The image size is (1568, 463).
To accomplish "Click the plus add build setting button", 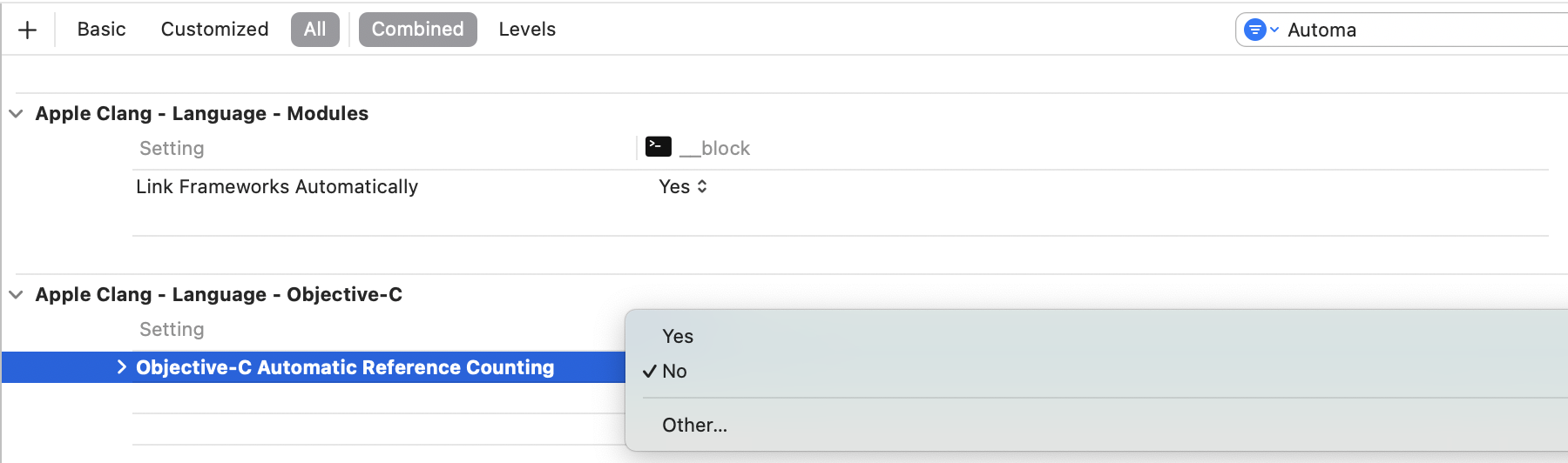I will tap(27, 30).
